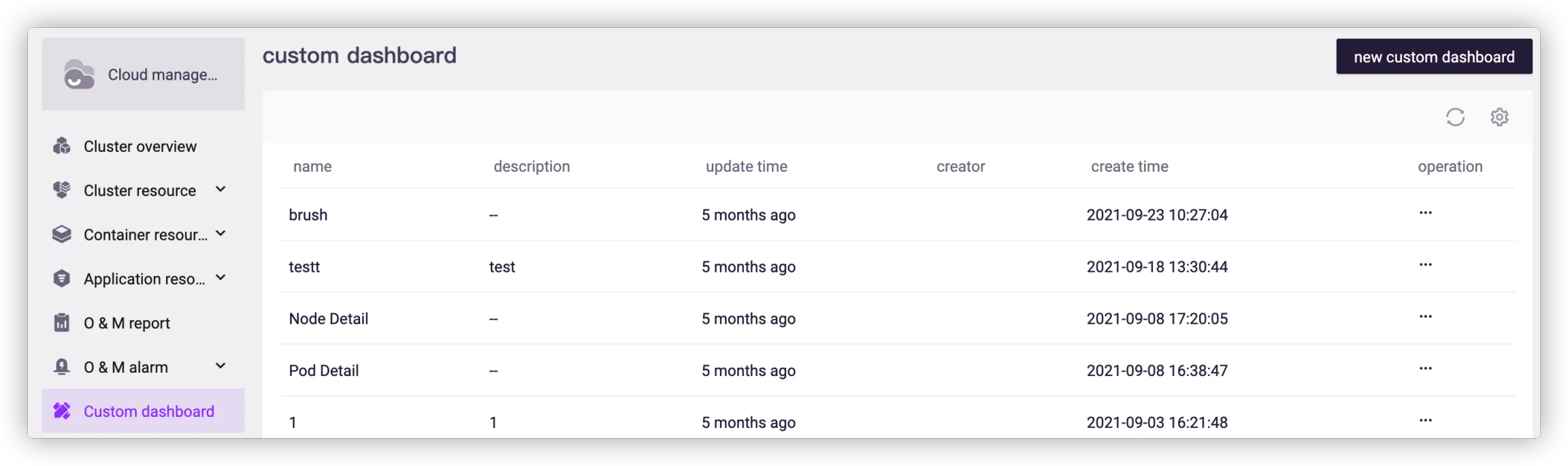This screenshot has width=1568, height=466.
Task: Expand the Application resource chevron
Action: click(x=220, y=278)
